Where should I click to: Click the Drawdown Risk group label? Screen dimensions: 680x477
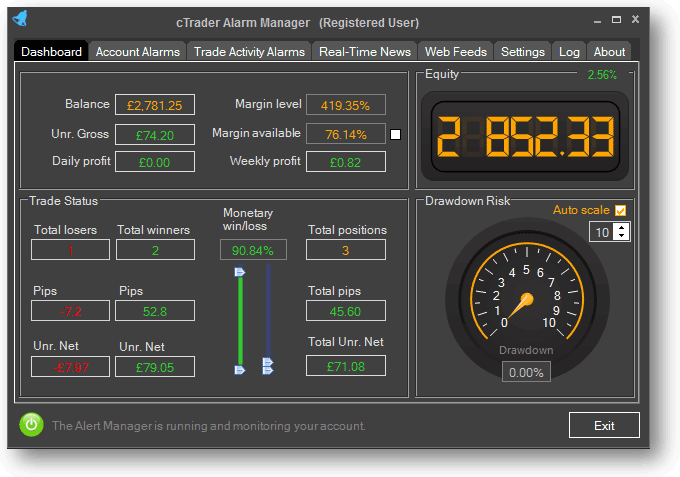467,201
